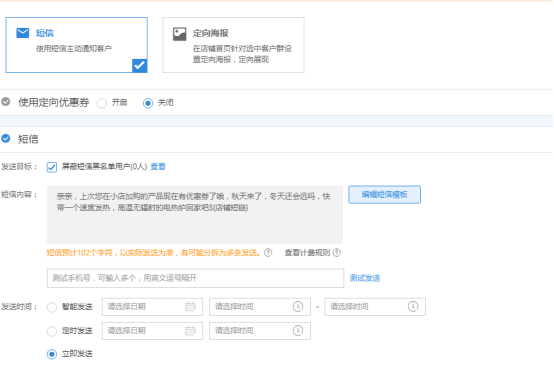The image size is (554, 372).
Task: Open 定时发送 请选择时间 picker
Action: tap(260, 331)
